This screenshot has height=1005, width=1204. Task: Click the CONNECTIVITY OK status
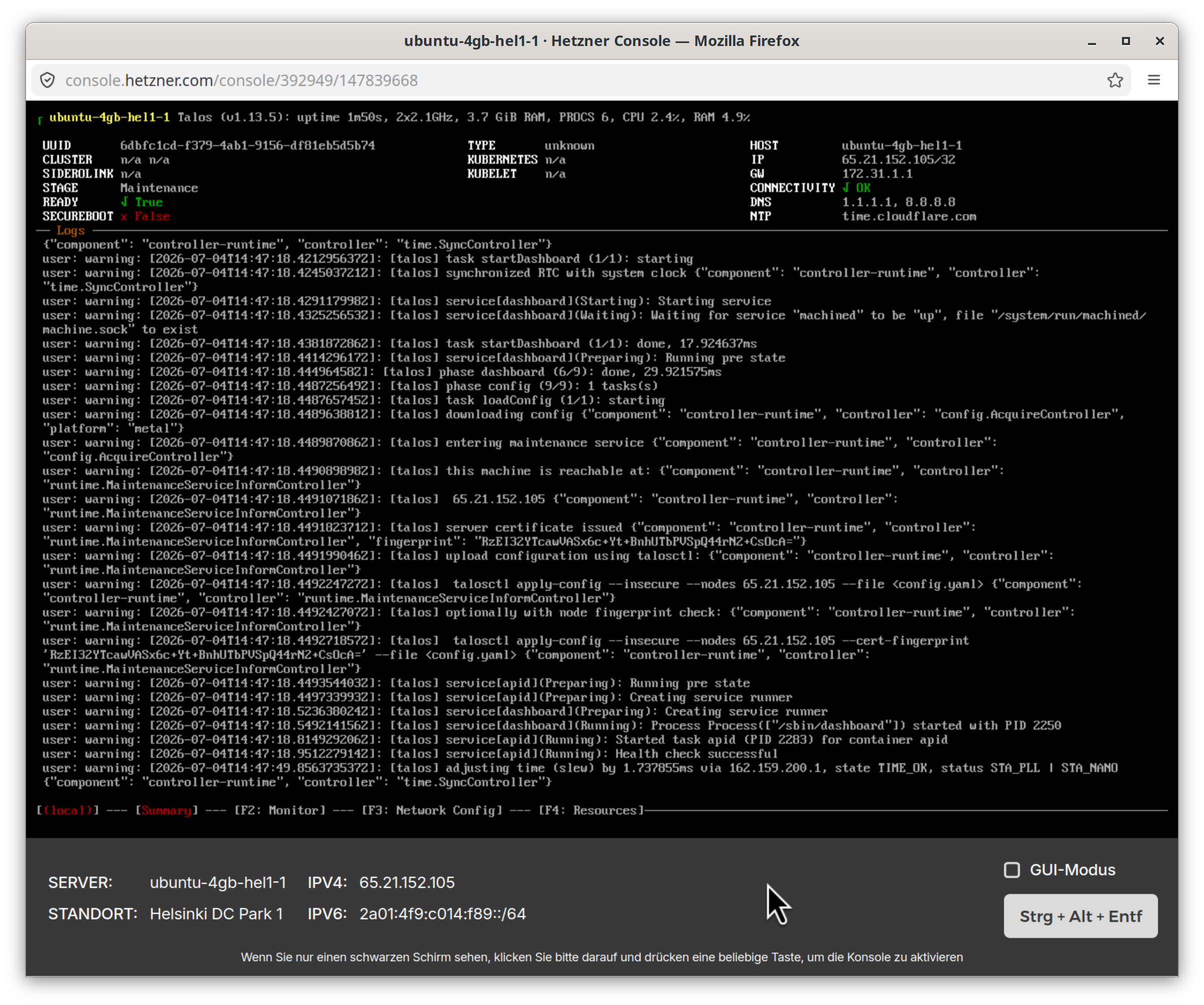coord(856,188)
